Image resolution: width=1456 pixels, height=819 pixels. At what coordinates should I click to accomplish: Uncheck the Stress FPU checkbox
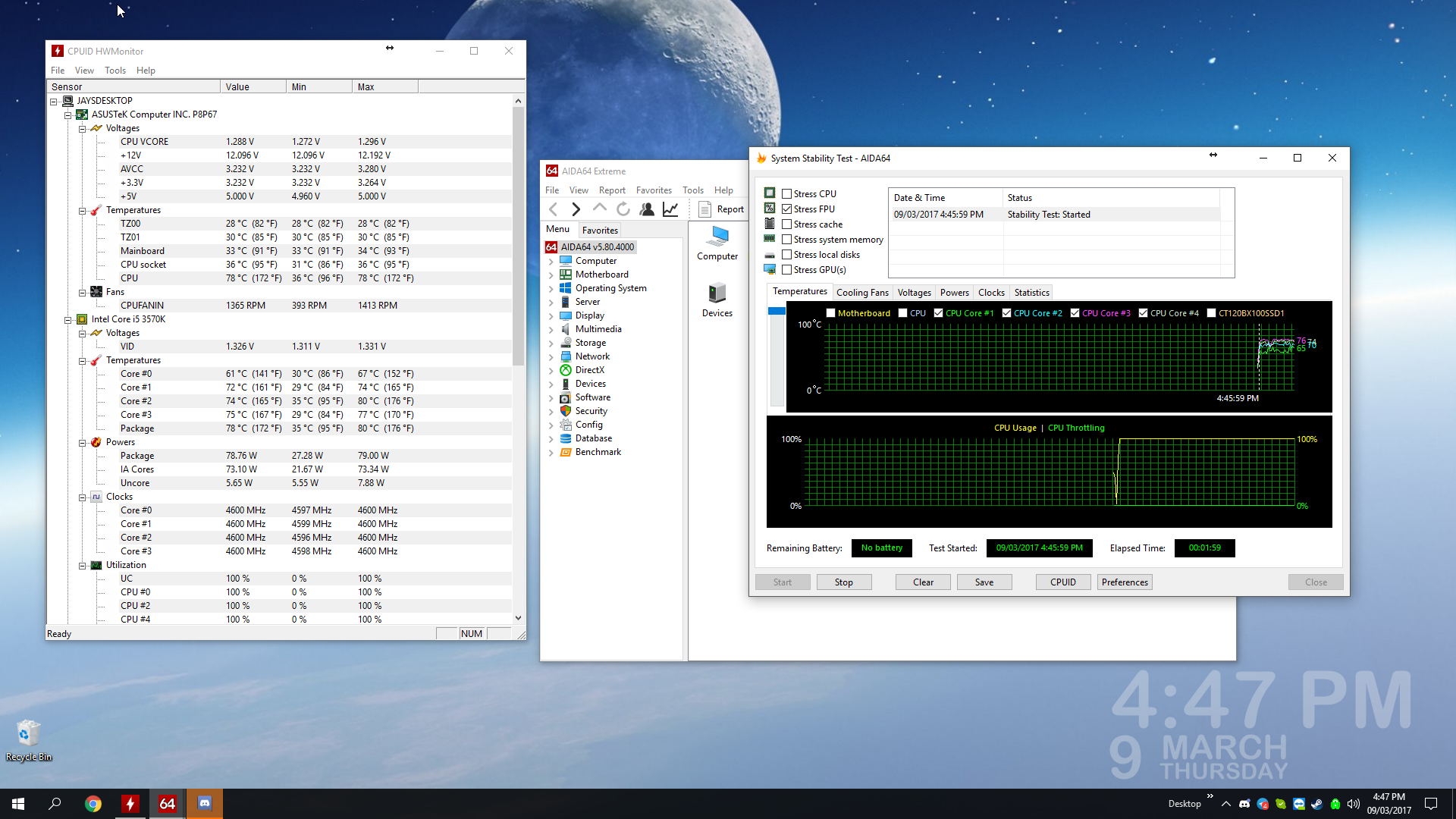pos(787,209)
